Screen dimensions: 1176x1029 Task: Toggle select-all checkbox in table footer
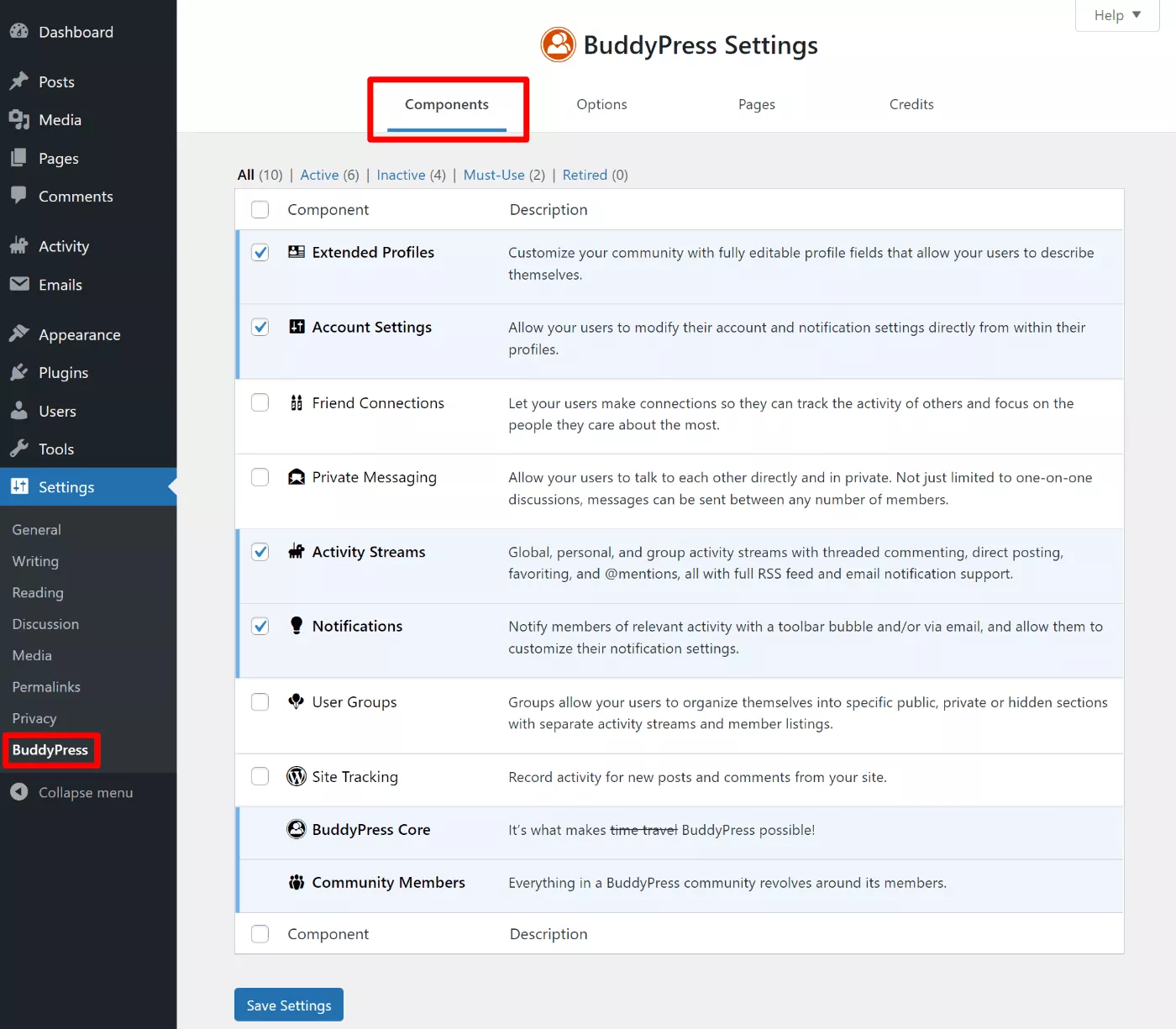260,934
